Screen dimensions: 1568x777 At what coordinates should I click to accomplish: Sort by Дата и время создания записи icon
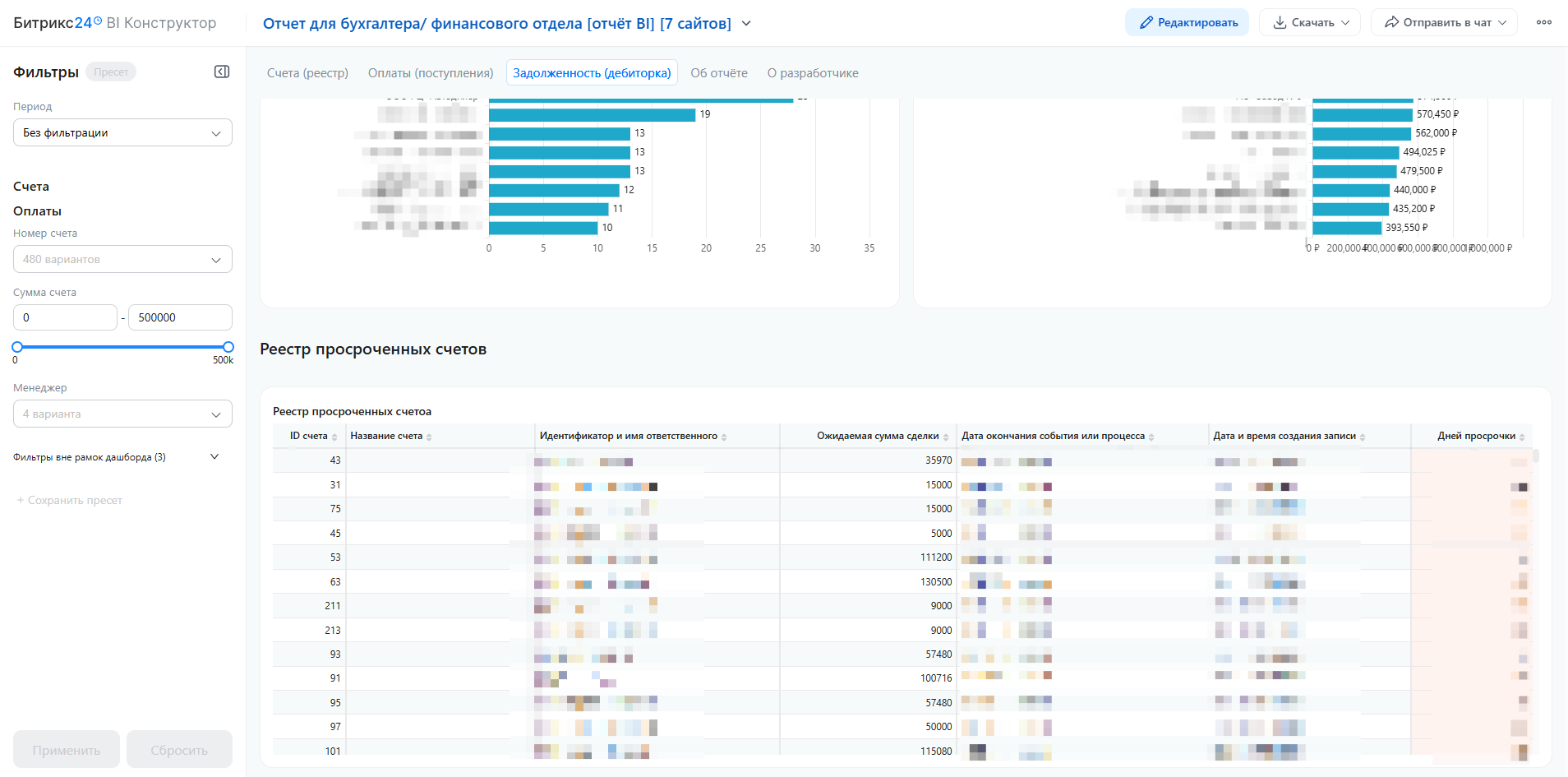(x=1363, y=437)
